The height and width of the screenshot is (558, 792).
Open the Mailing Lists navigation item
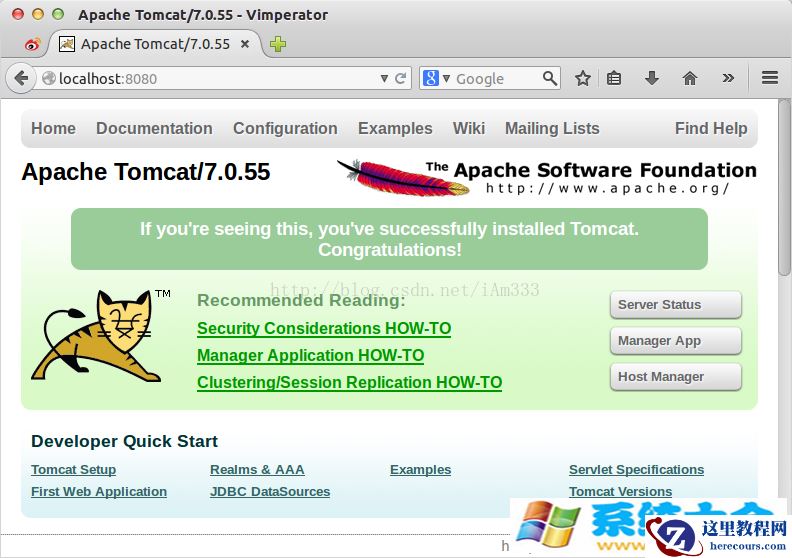552,128
